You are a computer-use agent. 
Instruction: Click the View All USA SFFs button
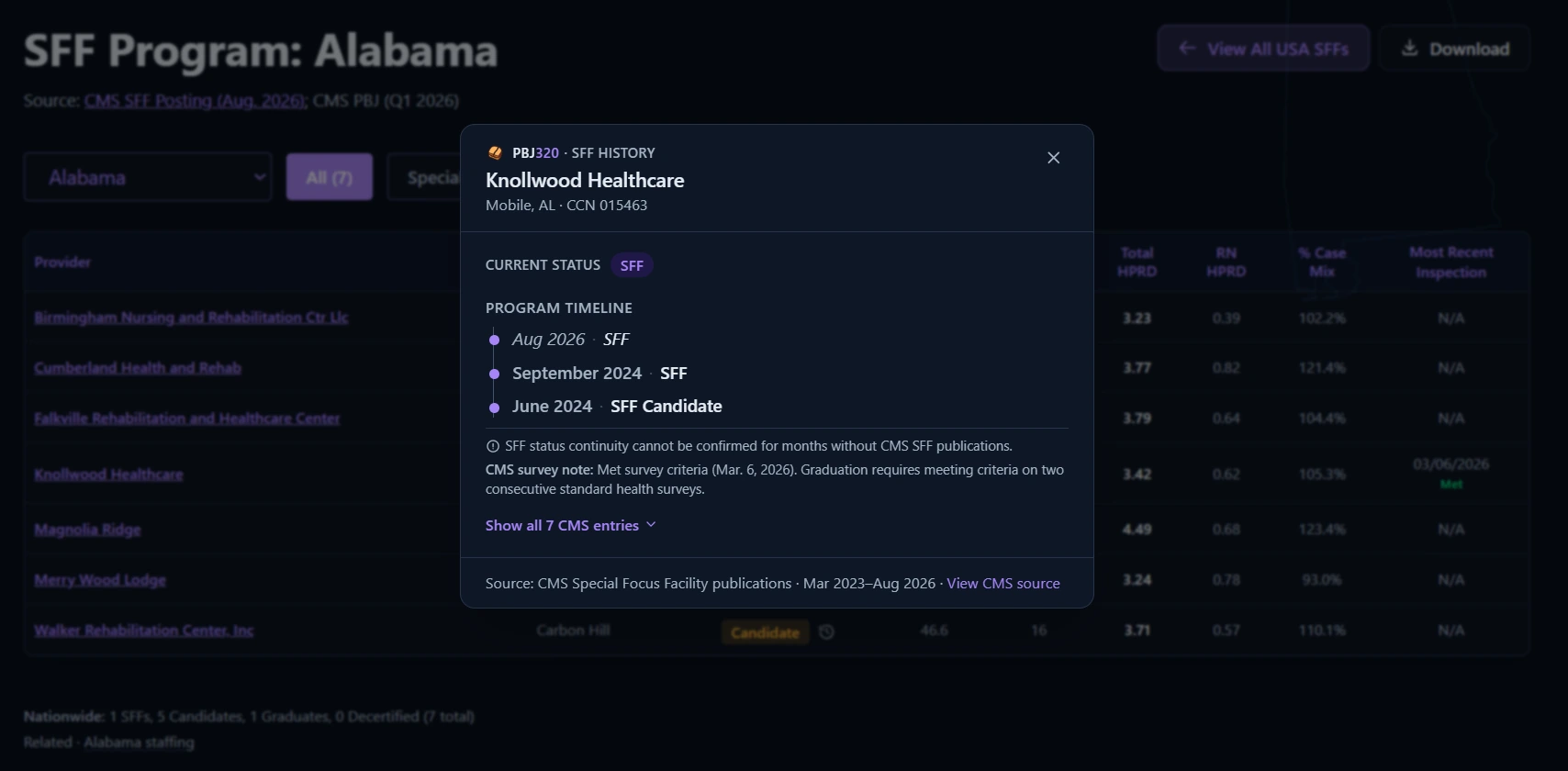pos(1263,49)
